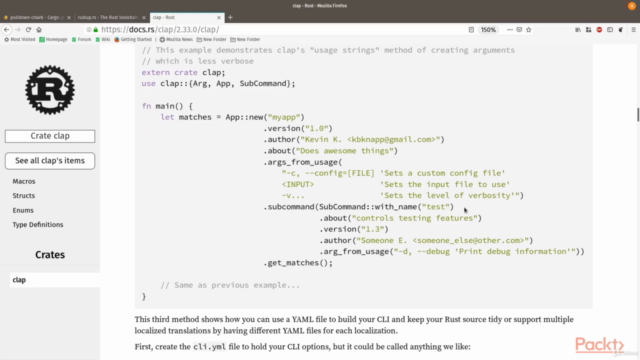The width and height of the screenshot is (640, 360).
Task: Click the Rust logo in sidebar
Action: point(50,90)
